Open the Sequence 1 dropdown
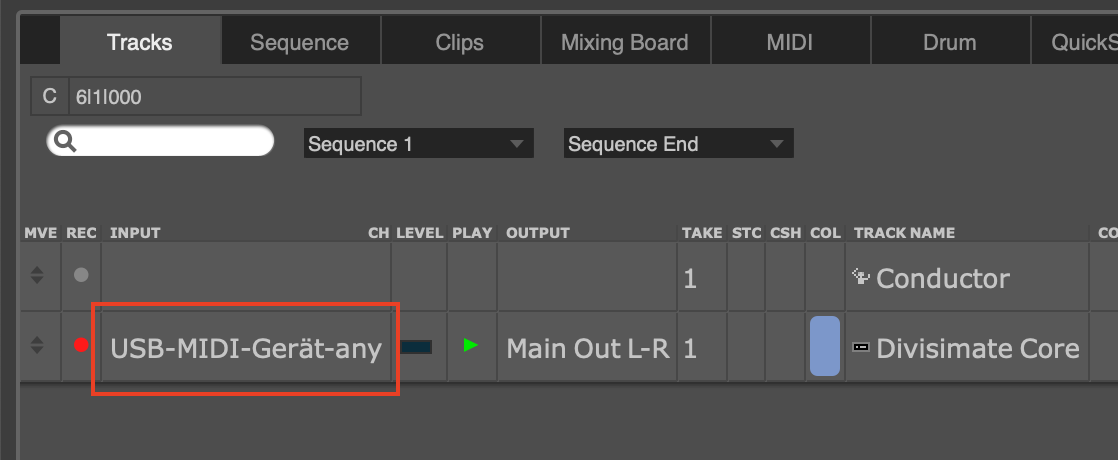 418,144
